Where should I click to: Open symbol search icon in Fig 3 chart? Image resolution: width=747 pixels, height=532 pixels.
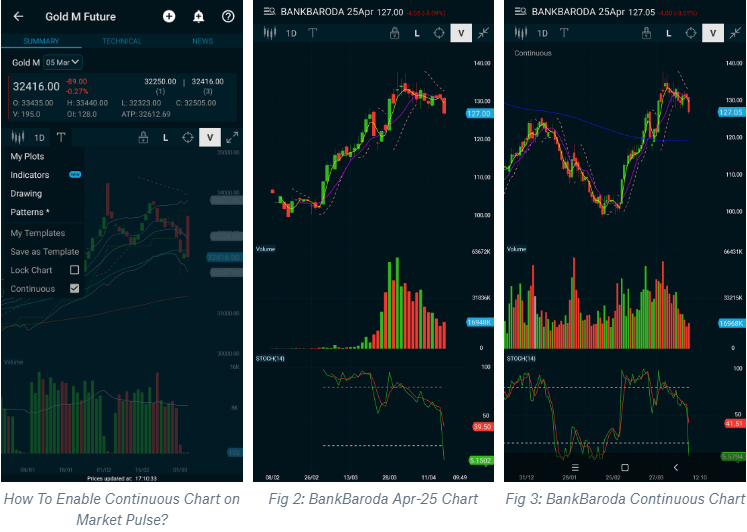[520, 11]
